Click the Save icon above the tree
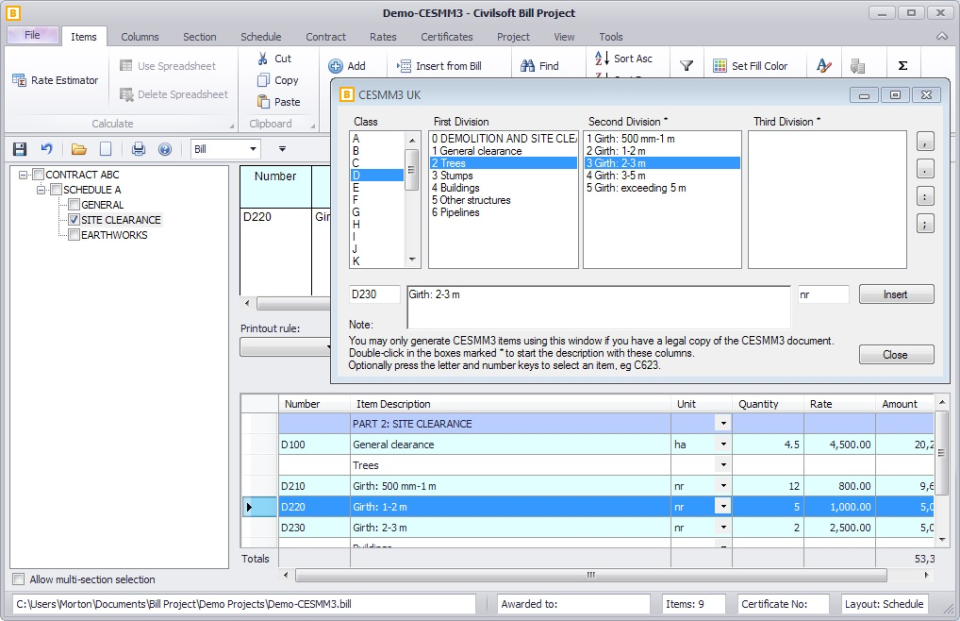 pyautogui.click(x=20, y=150)
